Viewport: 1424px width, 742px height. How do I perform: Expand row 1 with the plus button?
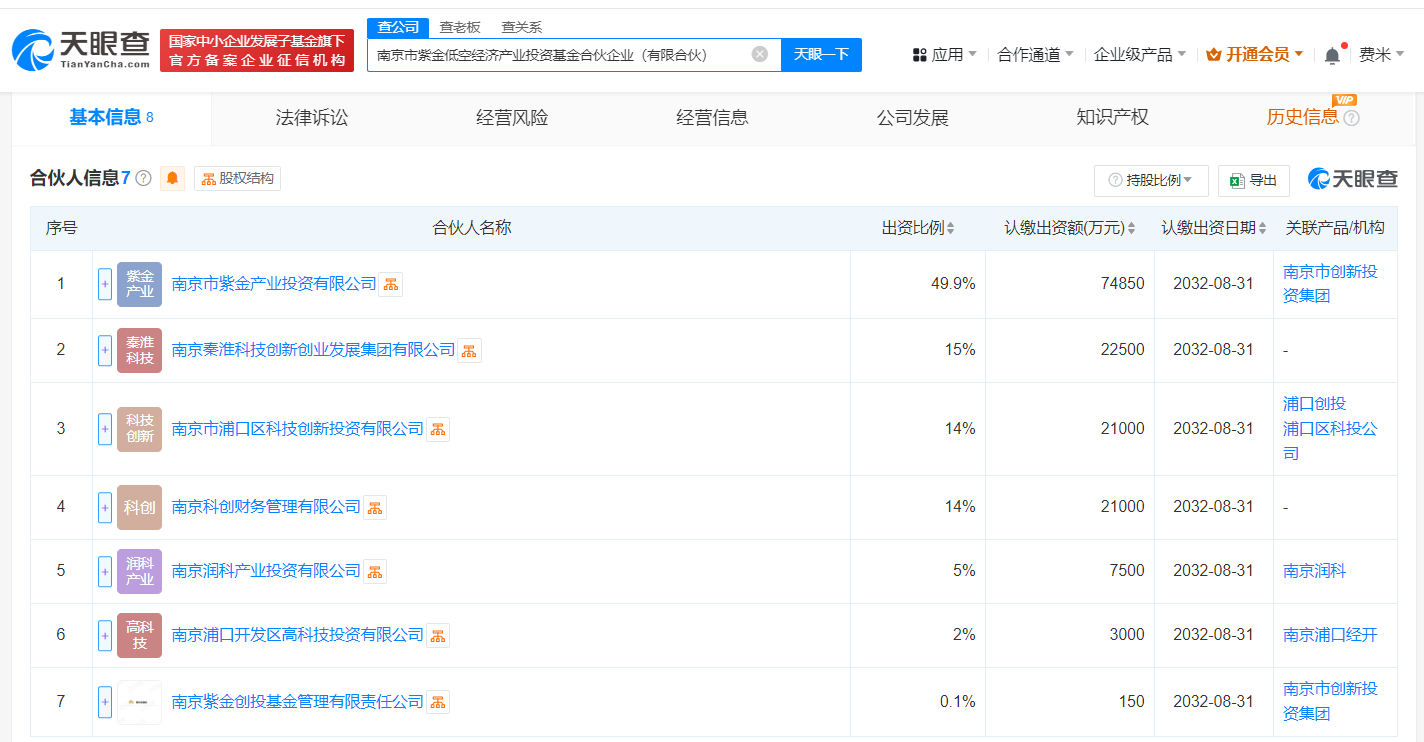[x=105, y=284]
